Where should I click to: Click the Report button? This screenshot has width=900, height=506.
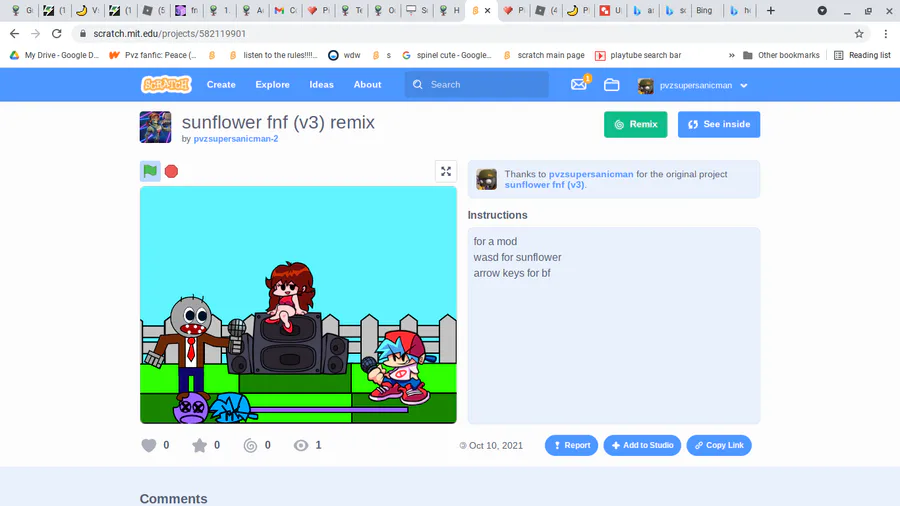[571, 445]
